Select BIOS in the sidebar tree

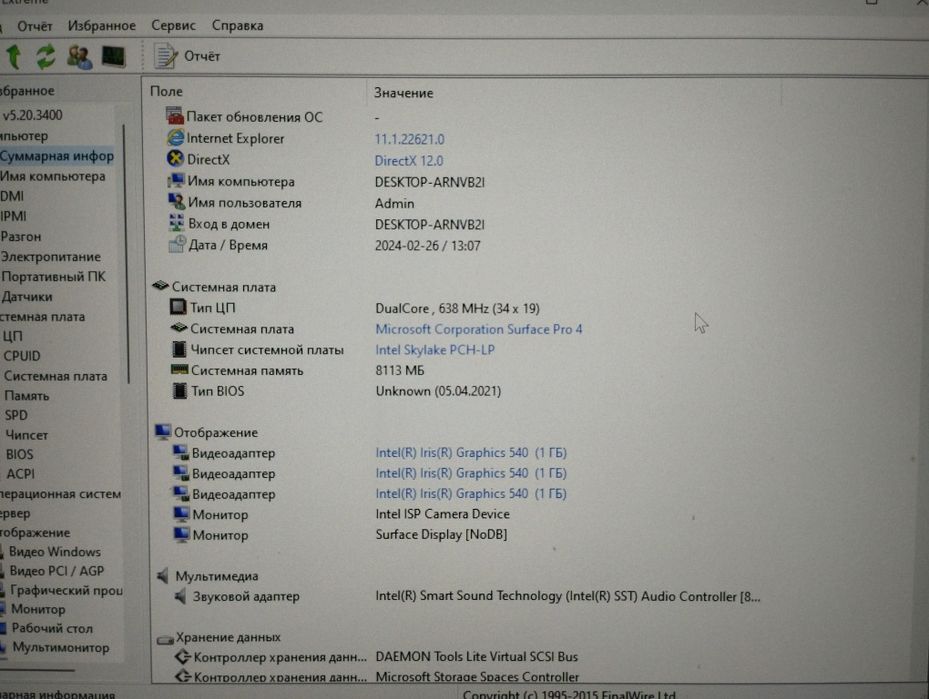point(20,454)
